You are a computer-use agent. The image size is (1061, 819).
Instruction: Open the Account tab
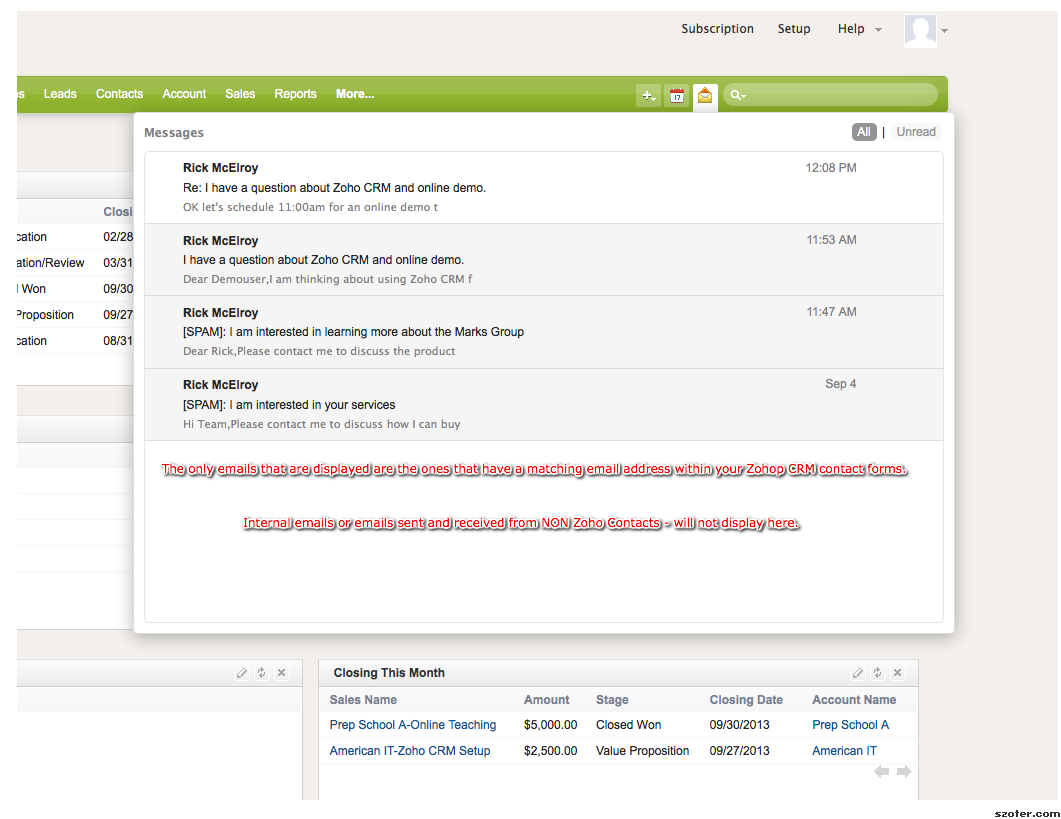point(184,94)
